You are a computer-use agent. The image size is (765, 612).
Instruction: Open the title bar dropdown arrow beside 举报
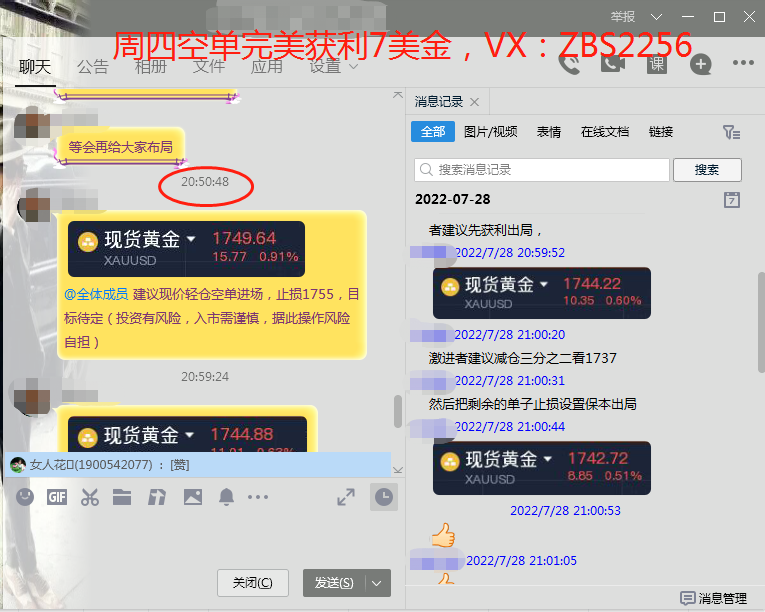(656, 17)
